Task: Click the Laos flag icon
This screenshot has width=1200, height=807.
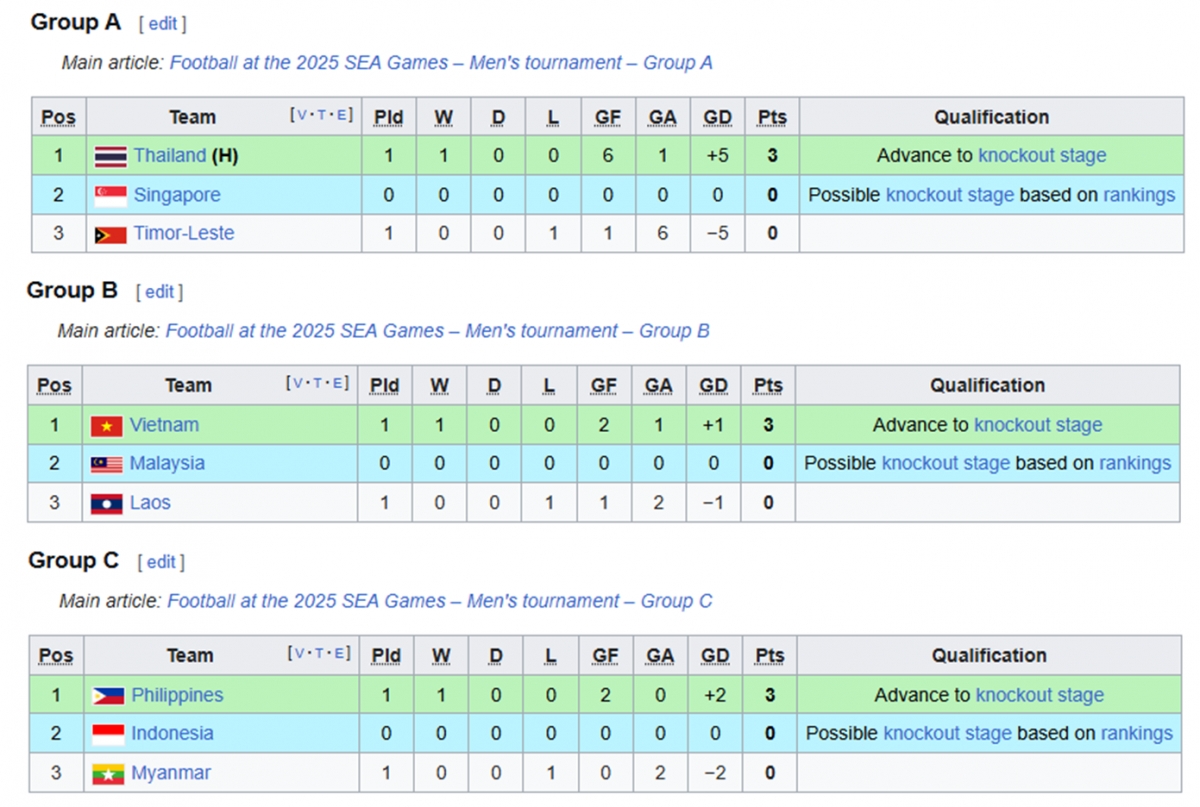Action: [106, 503]
